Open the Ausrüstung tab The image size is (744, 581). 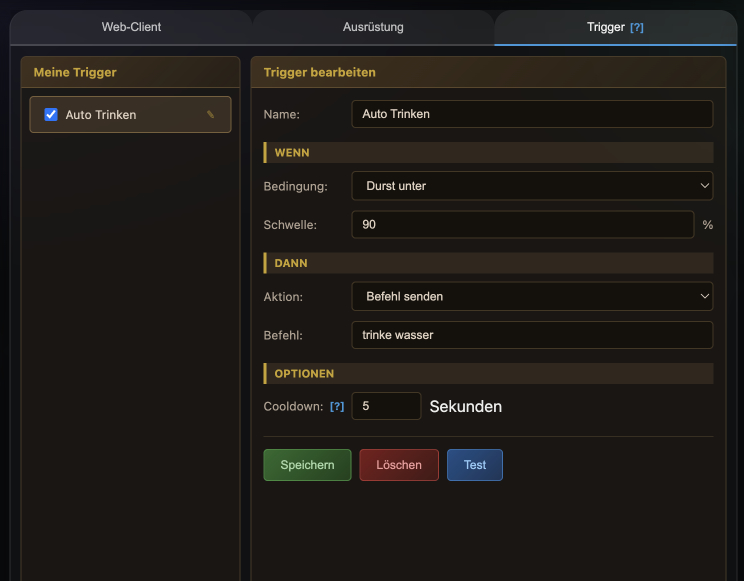pyautogui.click(x=373, y=27)
